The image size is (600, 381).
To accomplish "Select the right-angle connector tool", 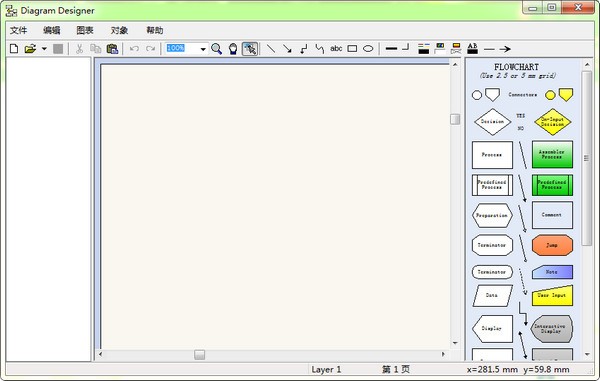I will coord(303,49).
